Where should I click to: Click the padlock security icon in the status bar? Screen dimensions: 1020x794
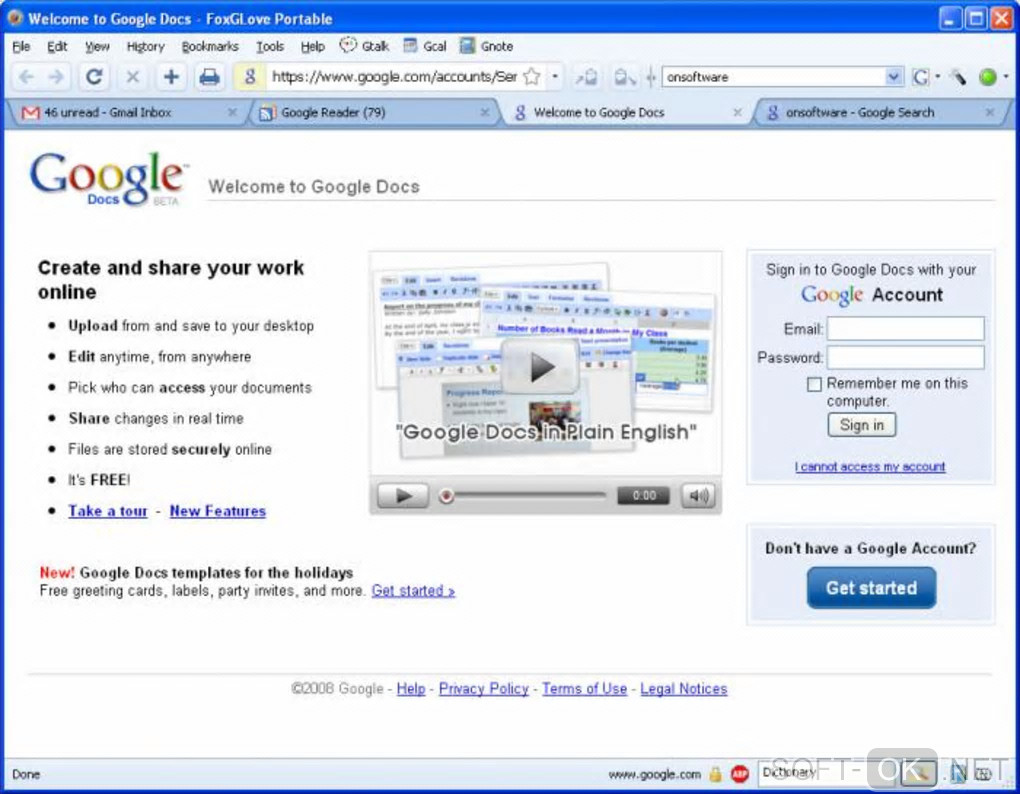click(x=716, y=774)
